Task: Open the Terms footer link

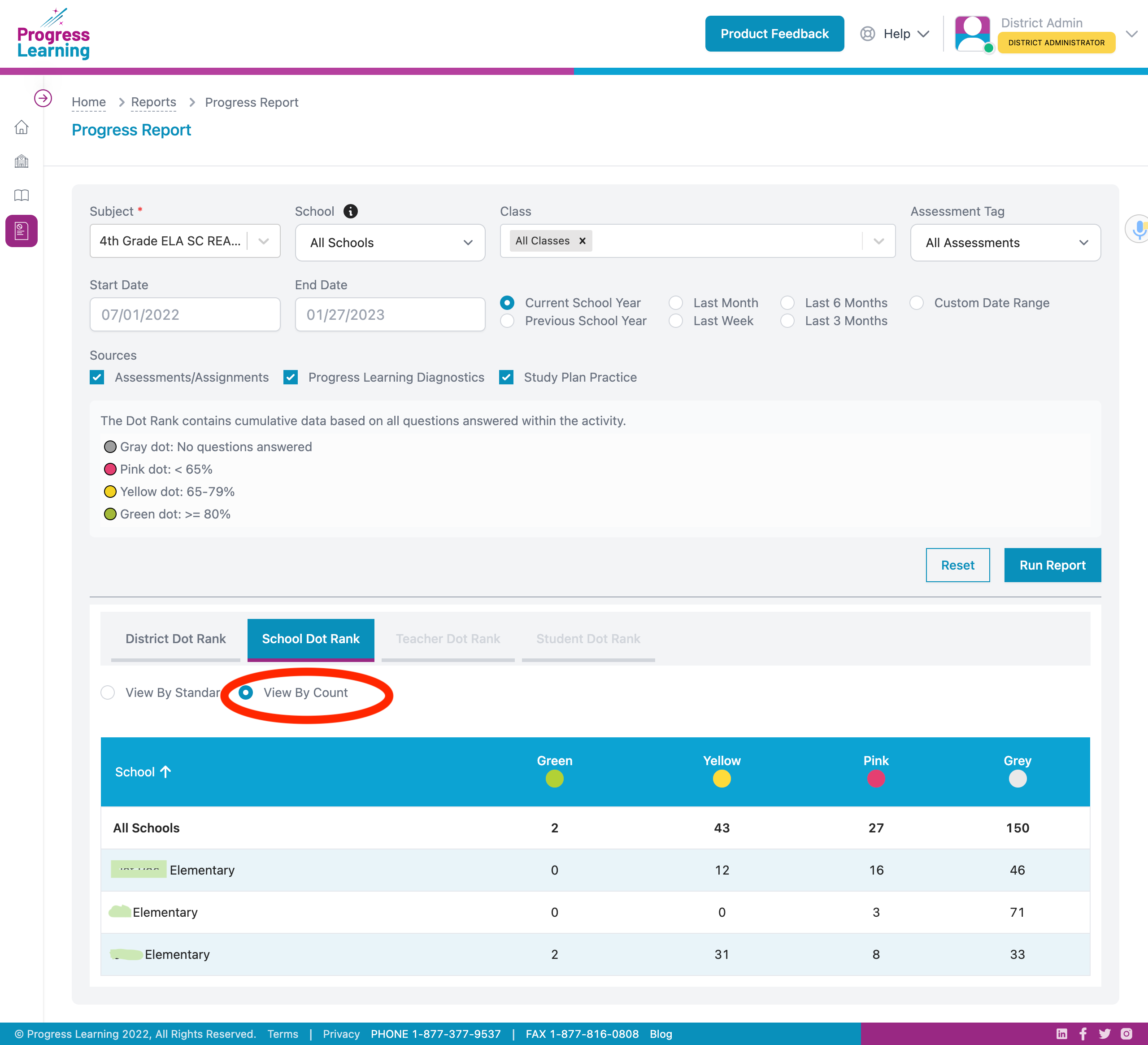Action: coord(283,1034)
